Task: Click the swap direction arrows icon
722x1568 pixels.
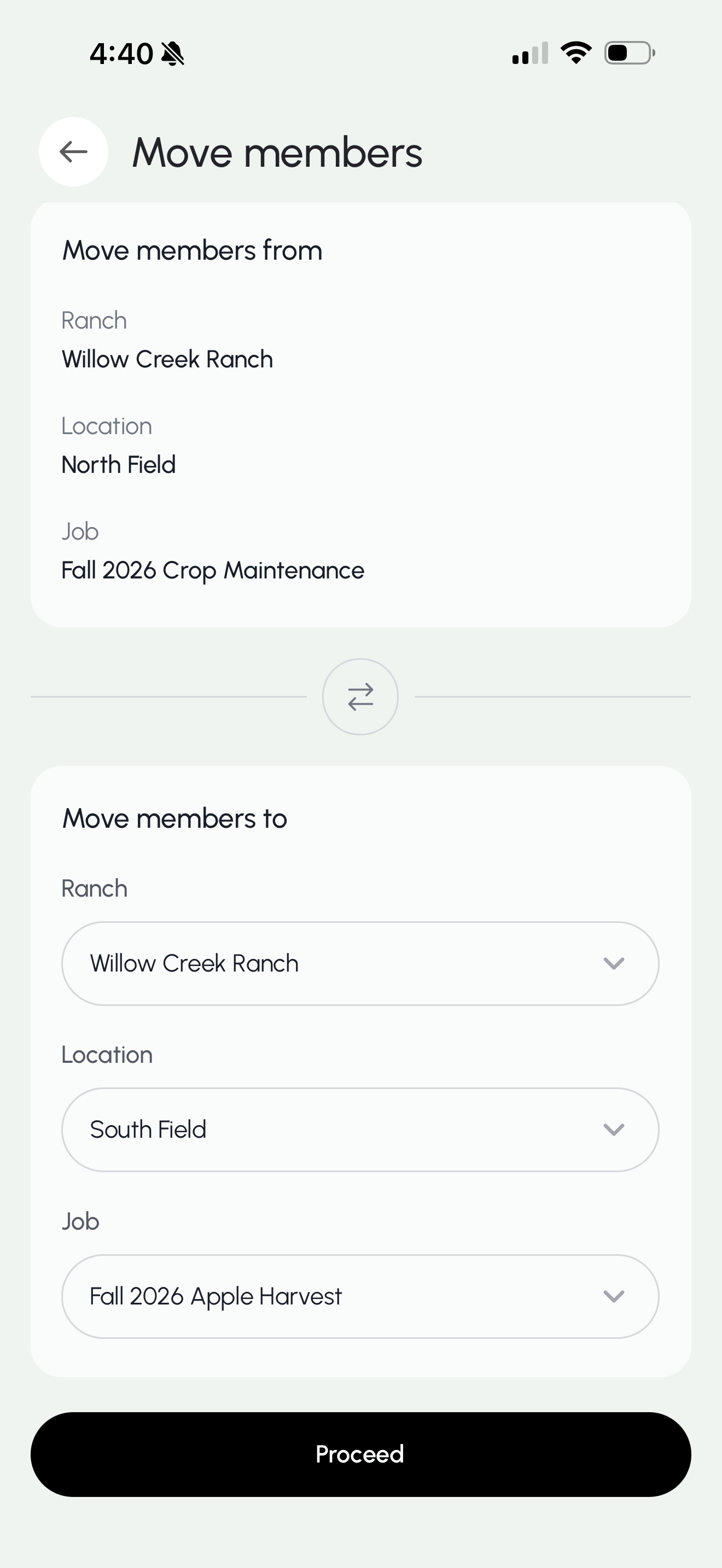Action: click(x=360, y=697)
